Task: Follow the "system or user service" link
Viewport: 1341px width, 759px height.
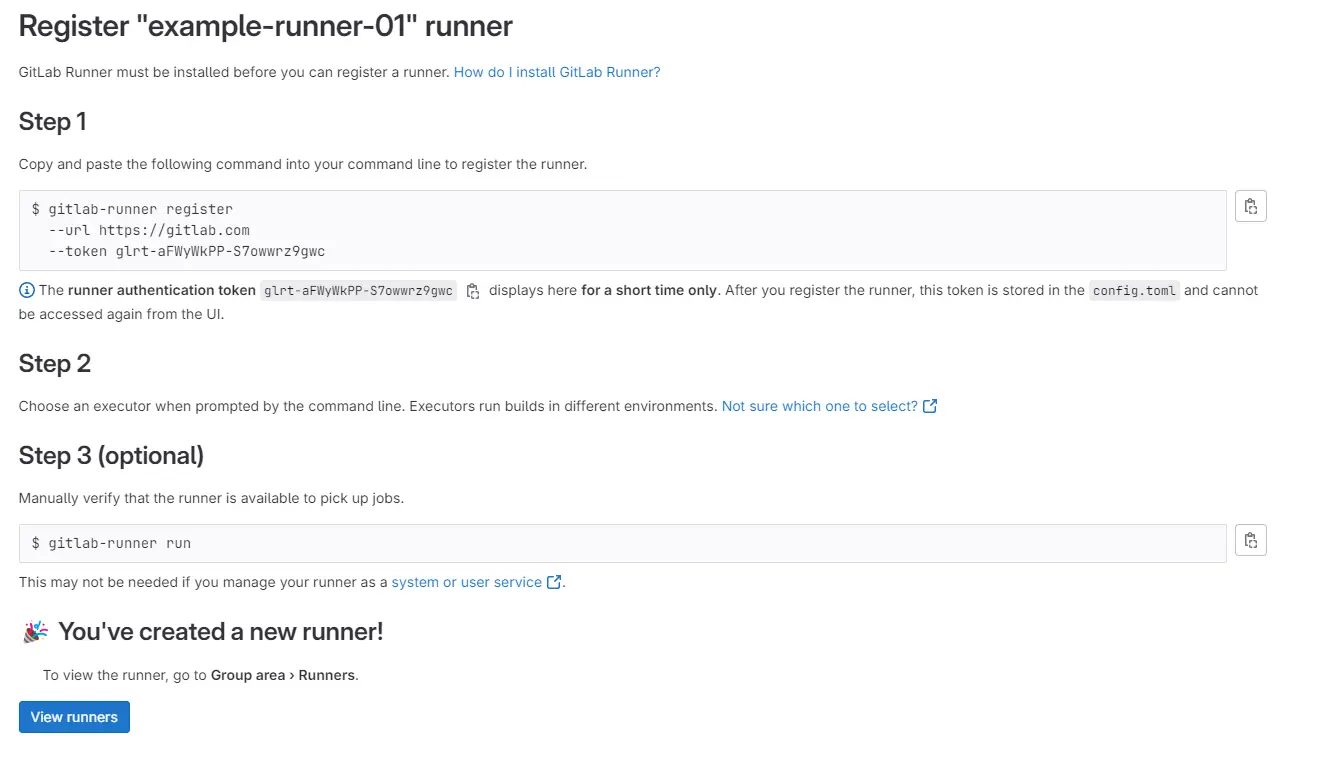Action: [466, 582]
